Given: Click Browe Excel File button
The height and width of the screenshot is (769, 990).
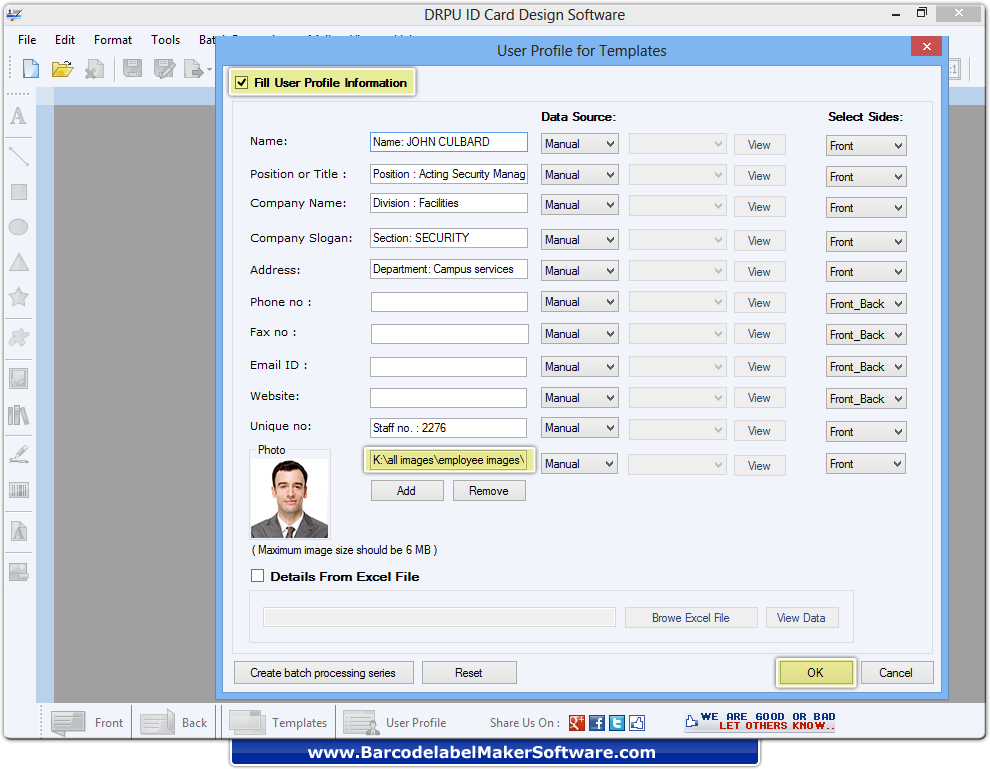Looking at the screenshot, I should click(x=691, y=617).
